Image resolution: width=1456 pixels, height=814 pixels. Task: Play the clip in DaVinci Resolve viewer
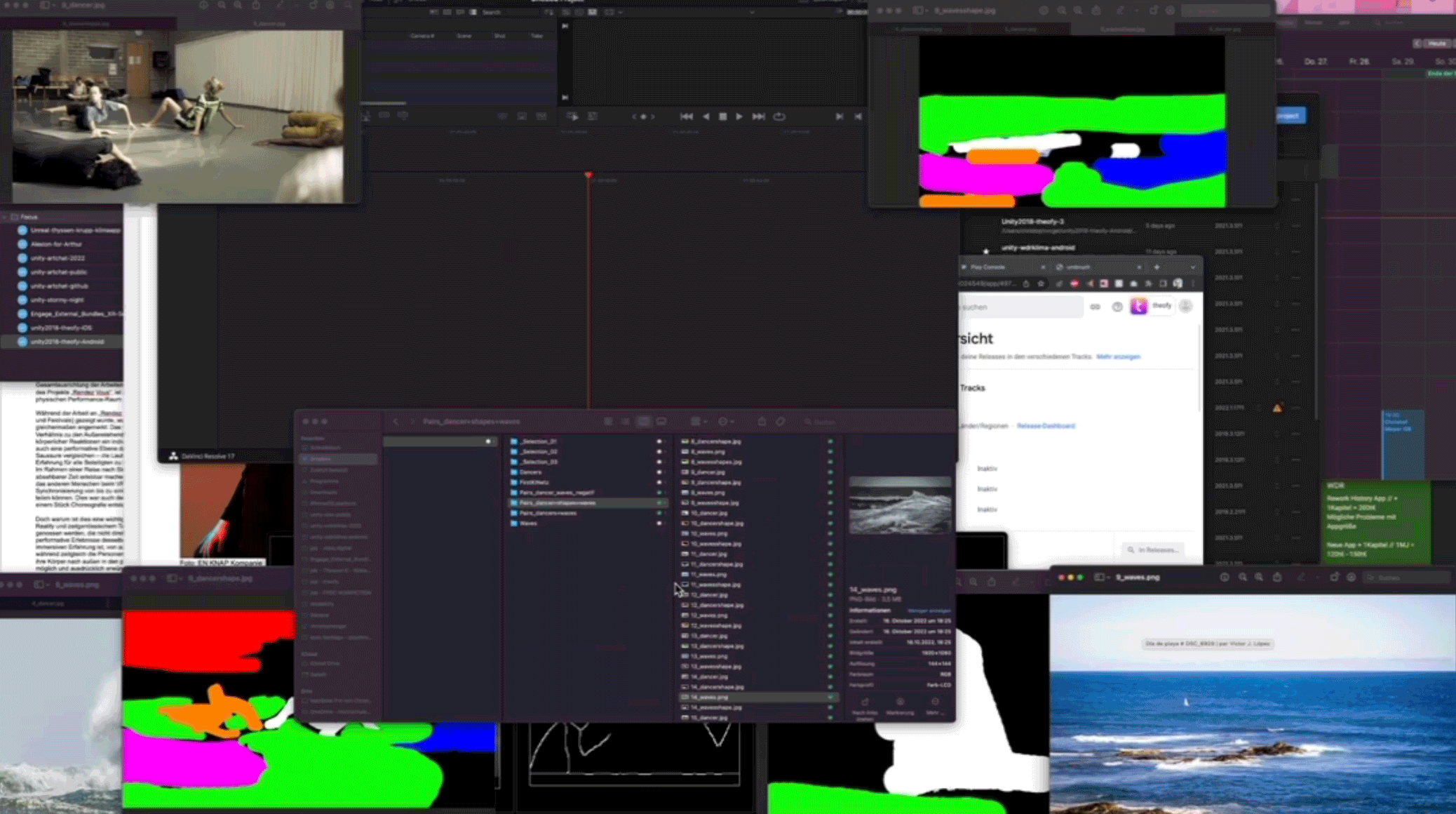click(739, 116)
